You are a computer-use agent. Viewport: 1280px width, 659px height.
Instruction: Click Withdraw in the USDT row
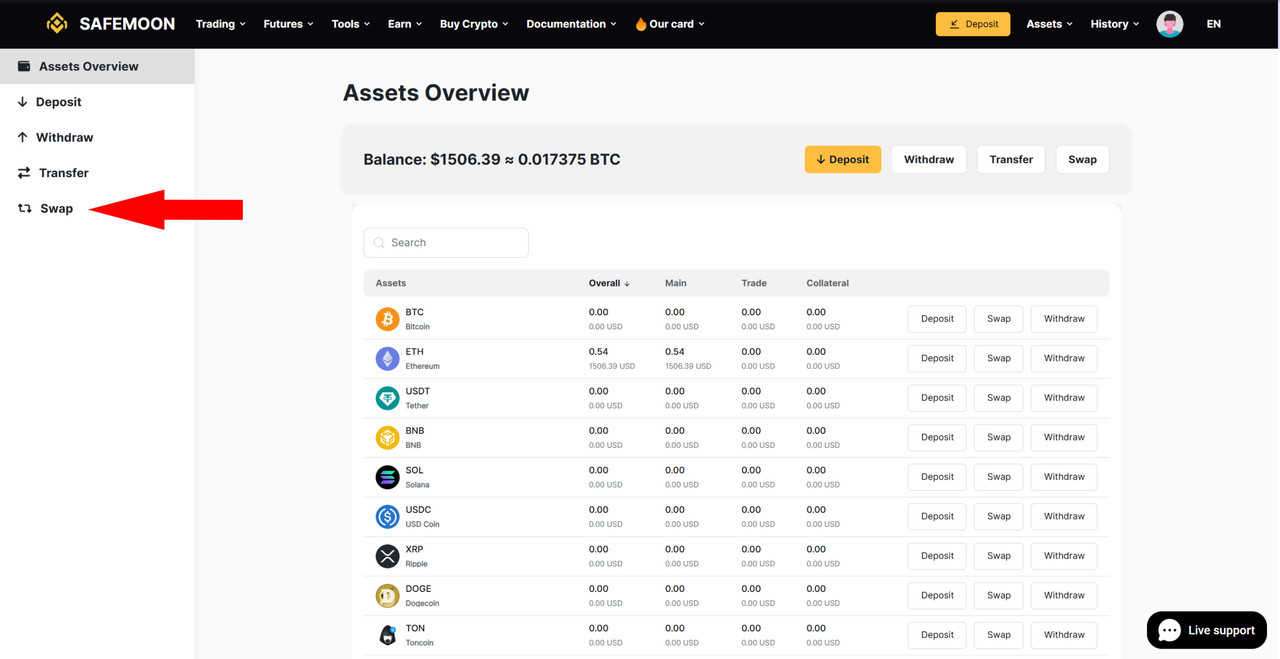pyautogui.click(x=1064, y=398)
